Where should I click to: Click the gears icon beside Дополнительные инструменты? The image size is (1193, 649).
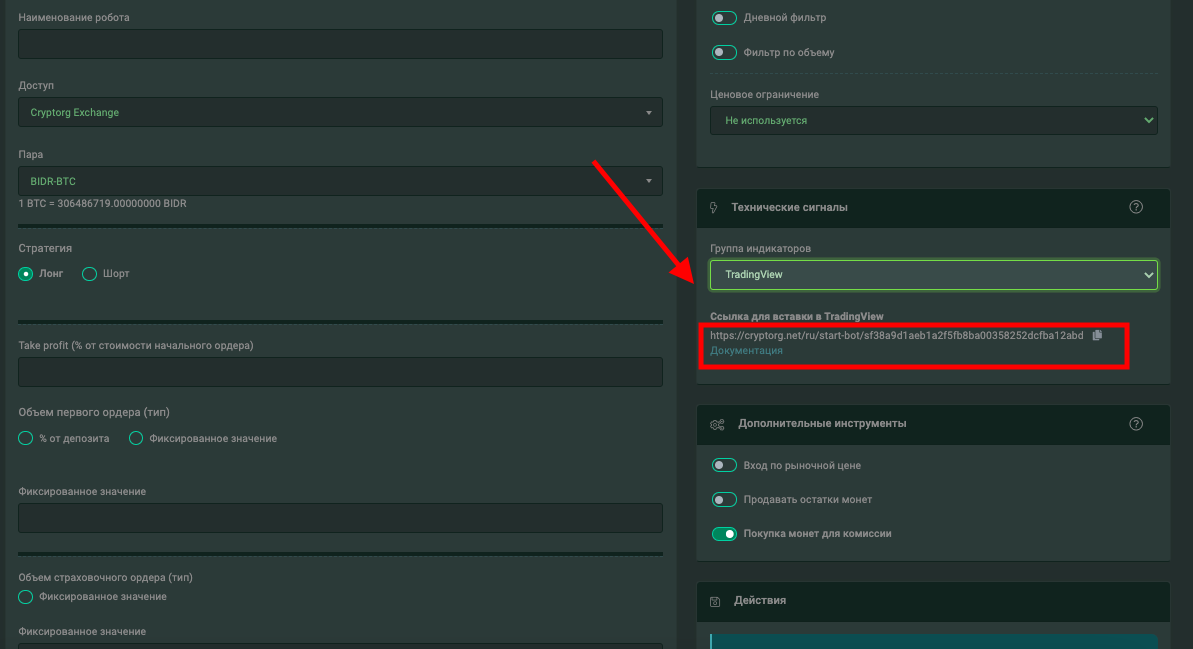tap(717, 424)
